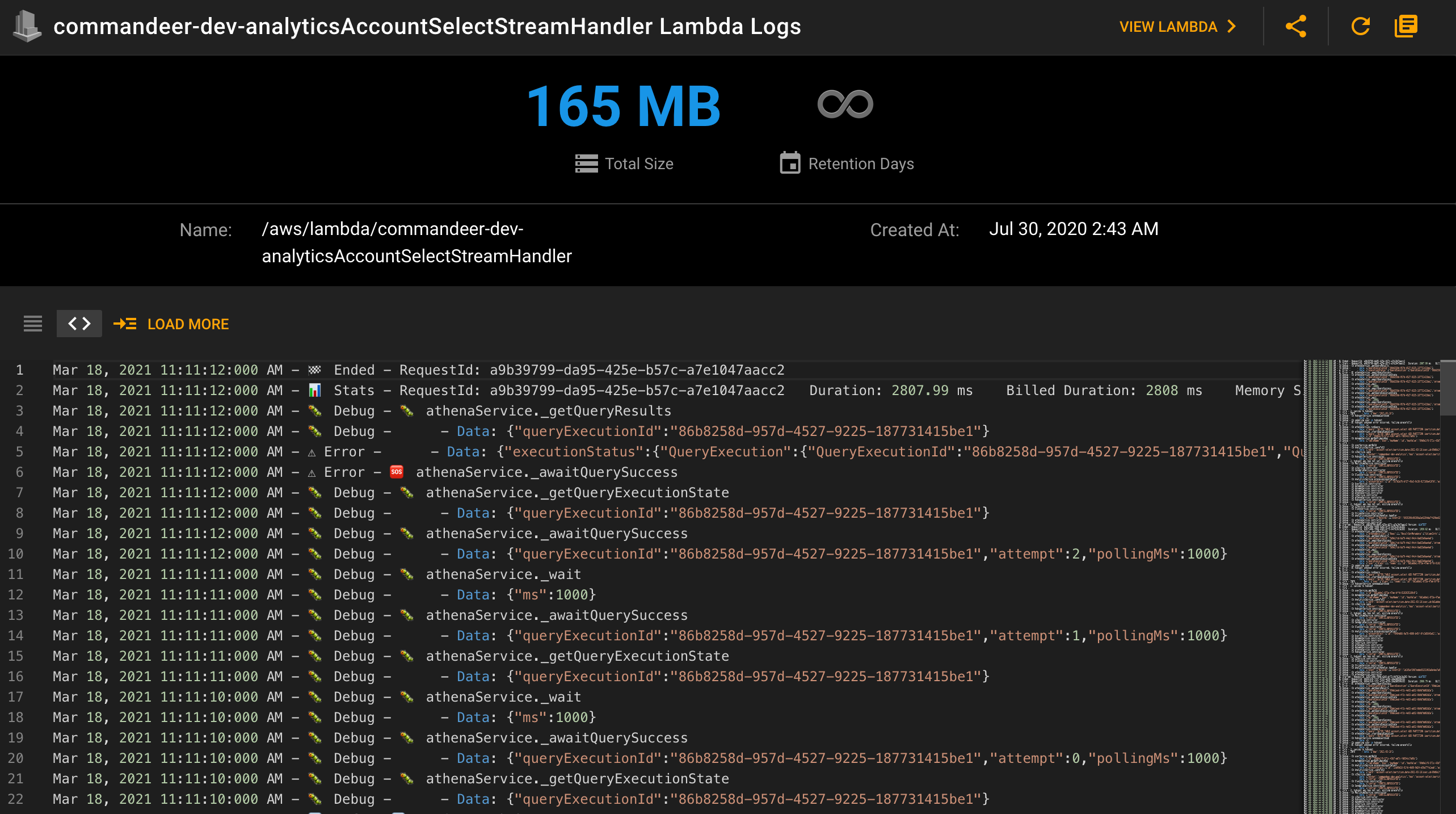Click the code minimap preview

coord(1373,586)
